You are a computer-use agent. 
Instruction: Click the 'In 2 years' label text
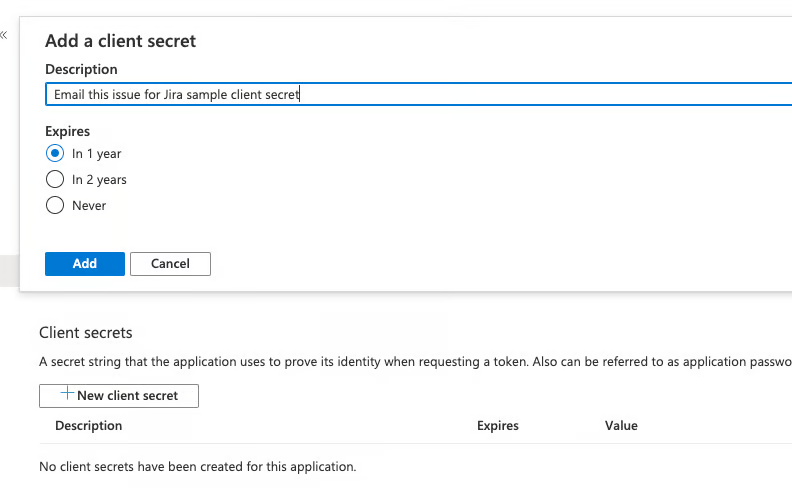[99, 180]
